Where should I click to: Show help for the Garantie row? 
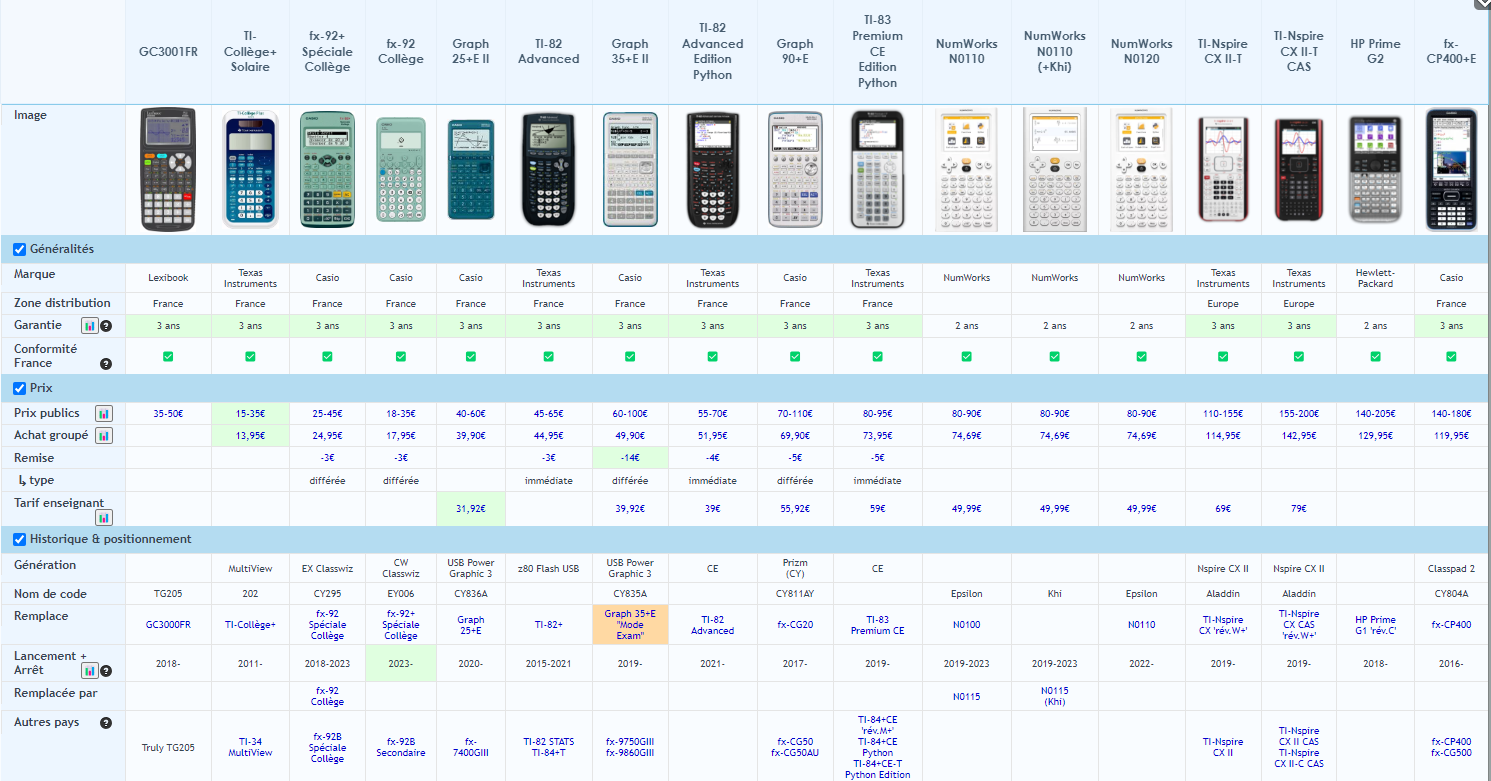coord(106,326)
